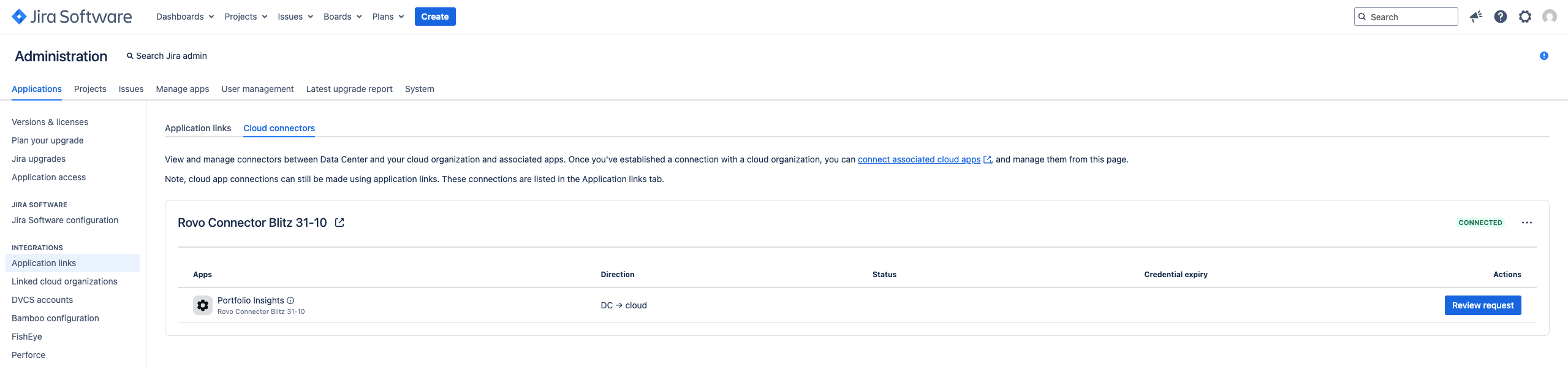
Task: Open the settings gear icon in header
Action: point(1525,17)
